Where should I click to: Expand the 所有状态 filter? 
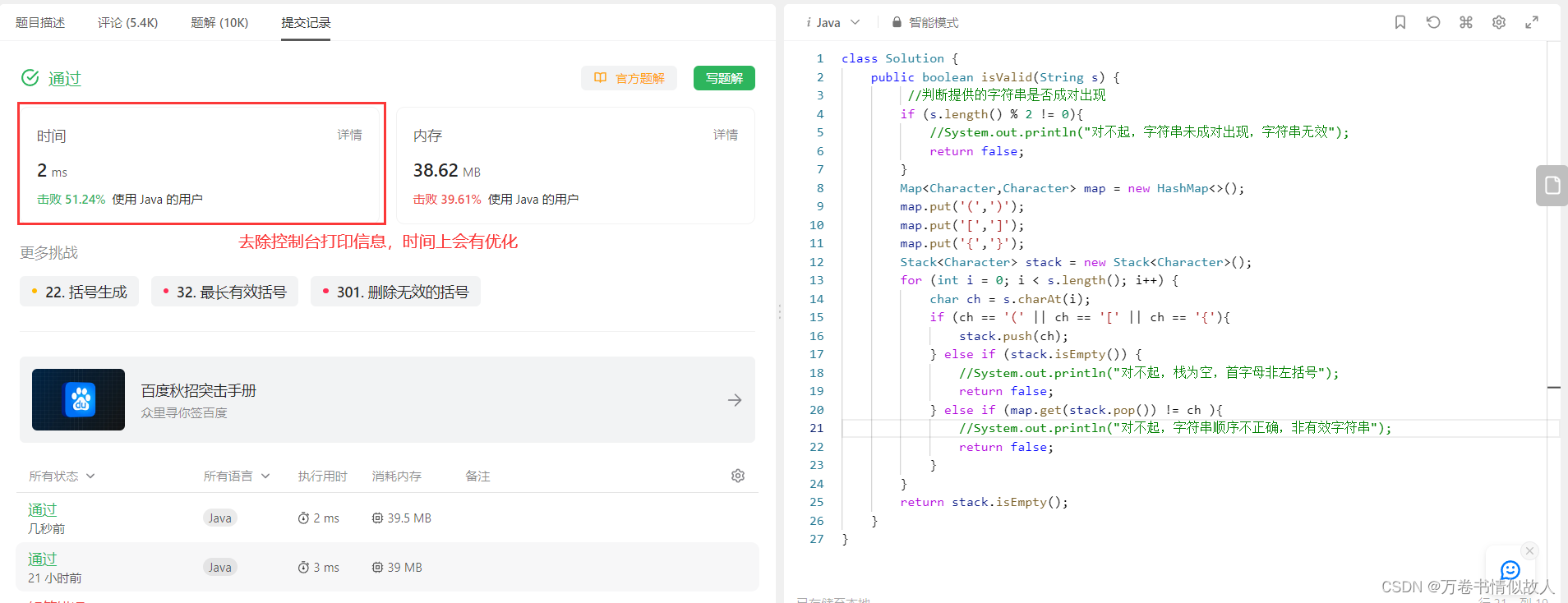pyautogui.click(x=62, y=476)
